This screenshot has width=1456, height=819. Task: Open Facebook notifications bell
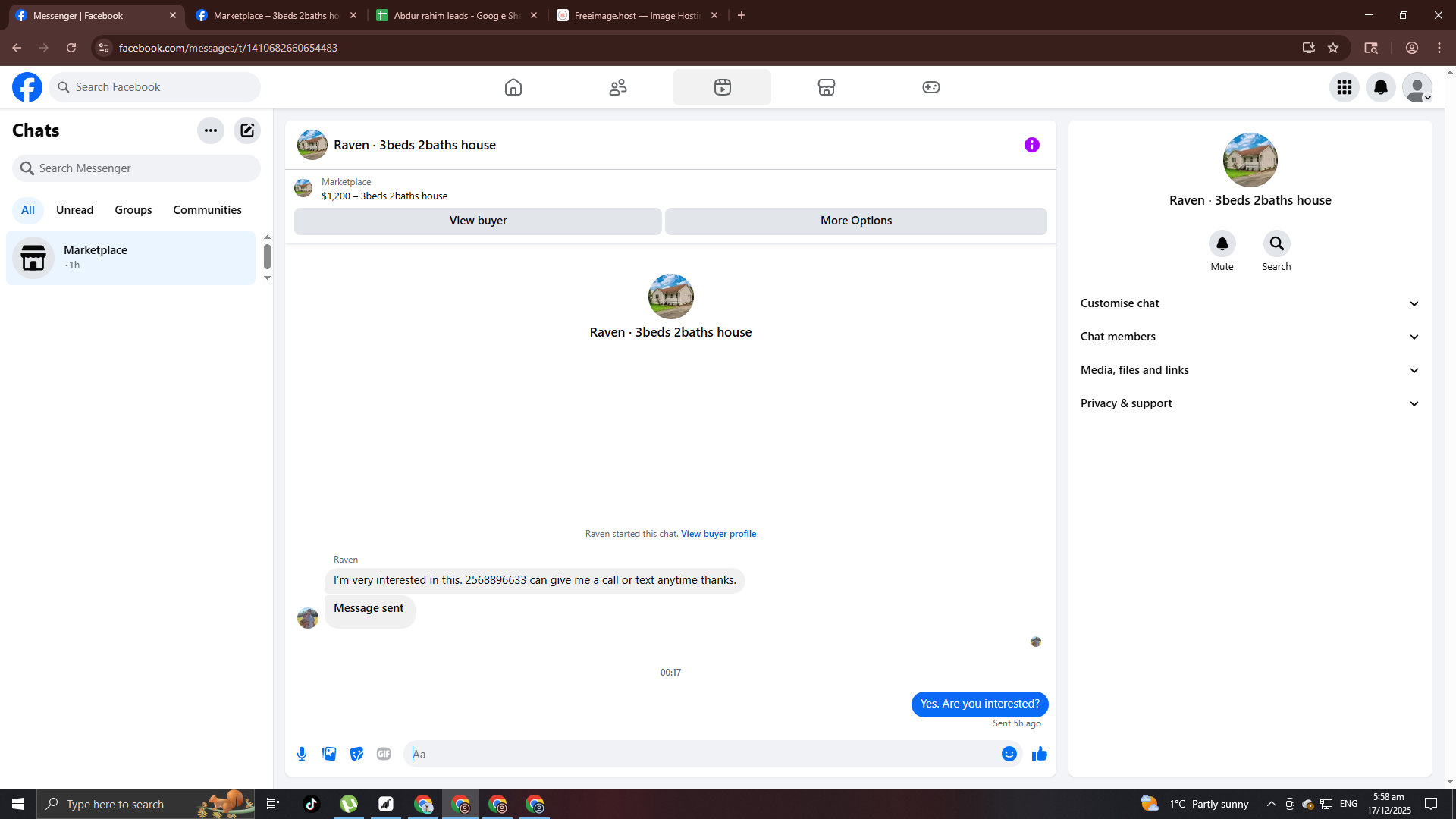[1381, 87]
